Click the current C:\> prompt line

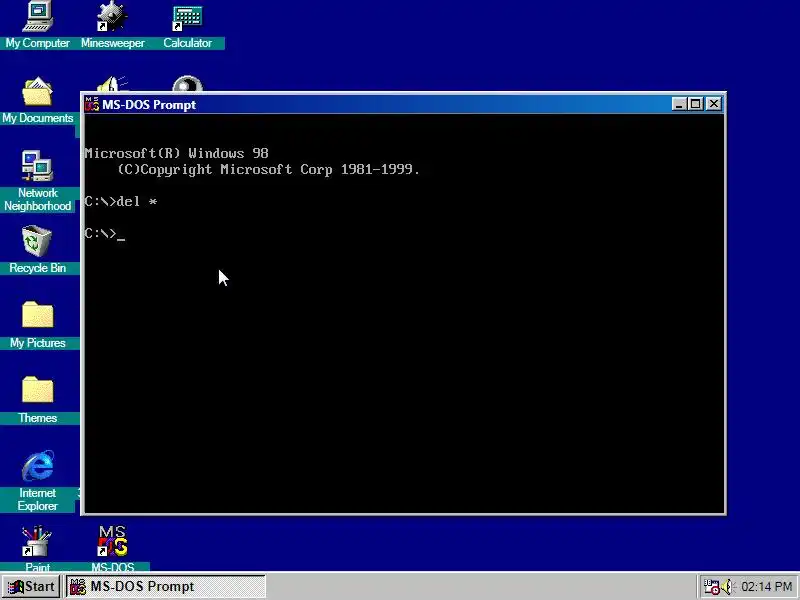click(105, 234)
